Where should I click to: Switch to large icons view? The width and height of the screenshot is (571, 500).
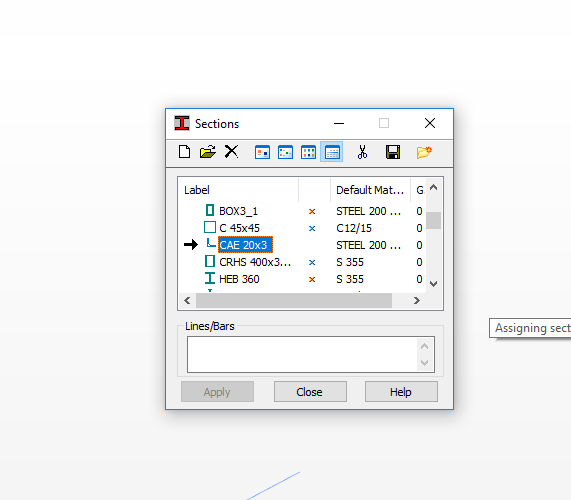pyautogui.click(x=262, y=152)
